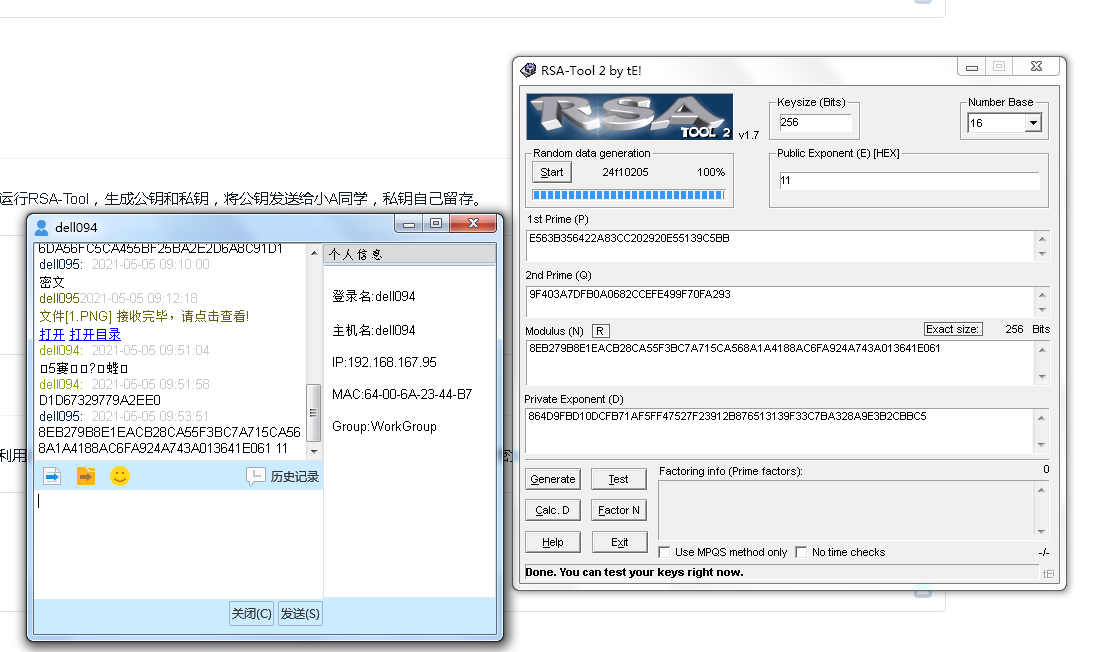Image resolution: width=1105 pixels, height=652 pixels.
Task: Click the chat log scroll up arrow
Action: point(314,252)
